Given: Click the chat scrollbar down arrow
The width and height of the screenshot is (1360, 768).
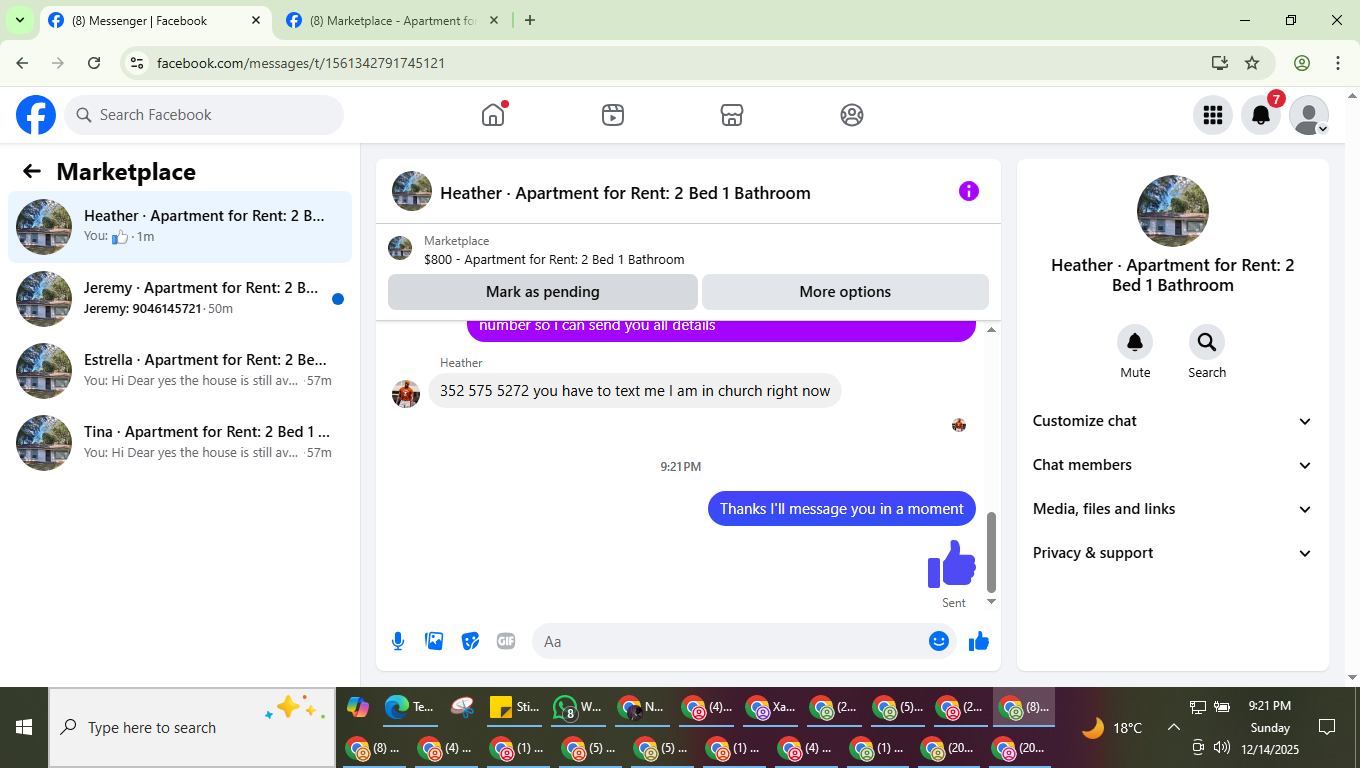Looking at the screenshot, I should (x=992, y=601).
